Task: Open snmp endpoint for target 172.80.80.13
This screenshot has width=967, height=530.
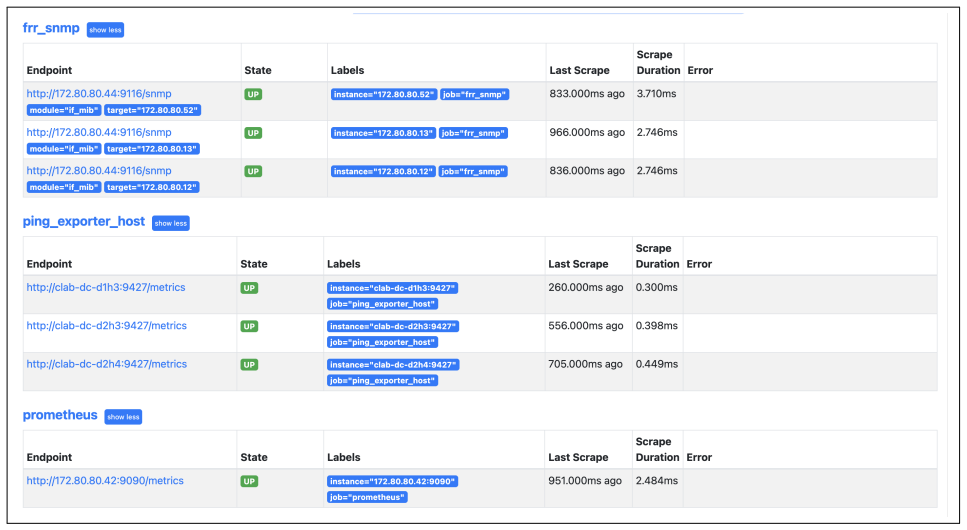Action: point(99,132)
